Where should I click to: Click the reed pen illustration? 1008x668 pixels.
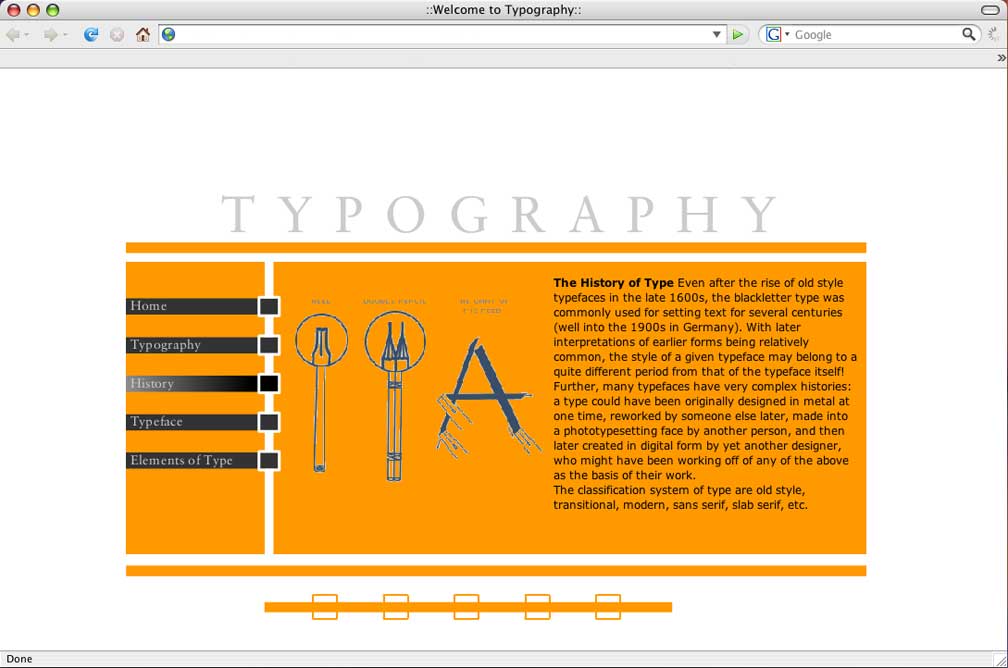point(320,390)
